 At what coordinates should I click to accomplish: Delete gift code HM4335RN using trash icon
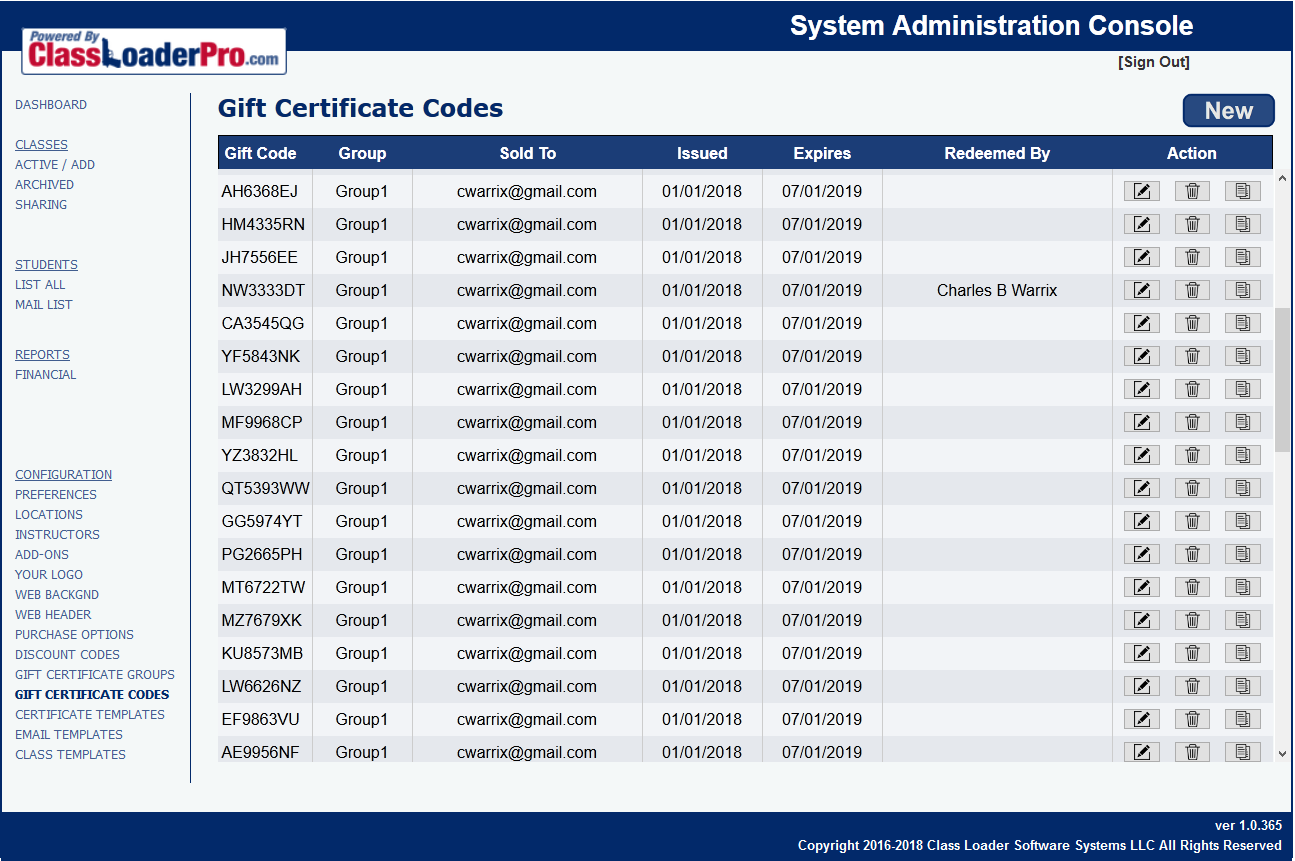[1192, 224]
